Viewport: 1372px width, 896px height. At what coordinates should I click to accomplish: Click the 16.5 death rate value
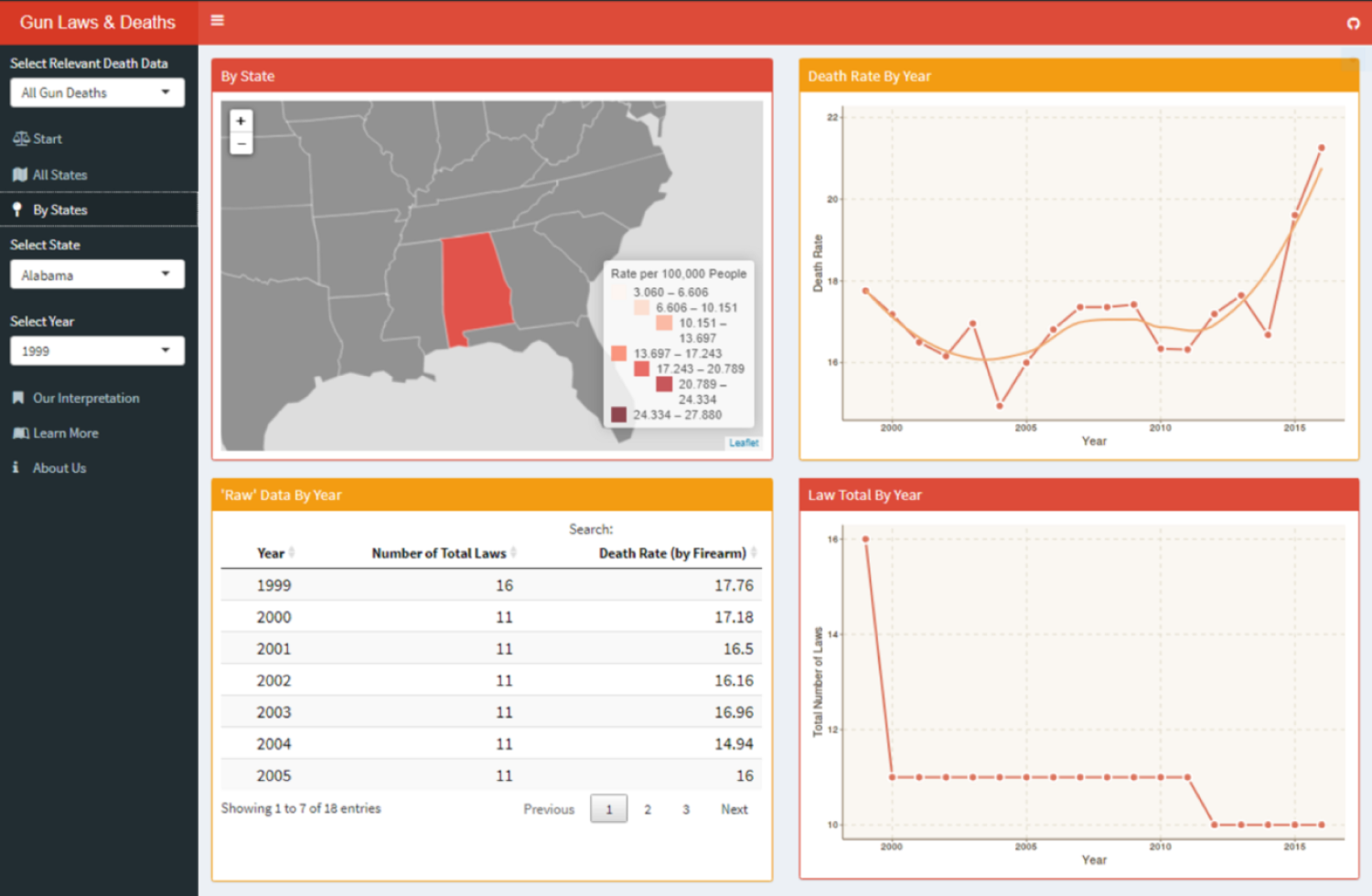(x=738, y=648)
